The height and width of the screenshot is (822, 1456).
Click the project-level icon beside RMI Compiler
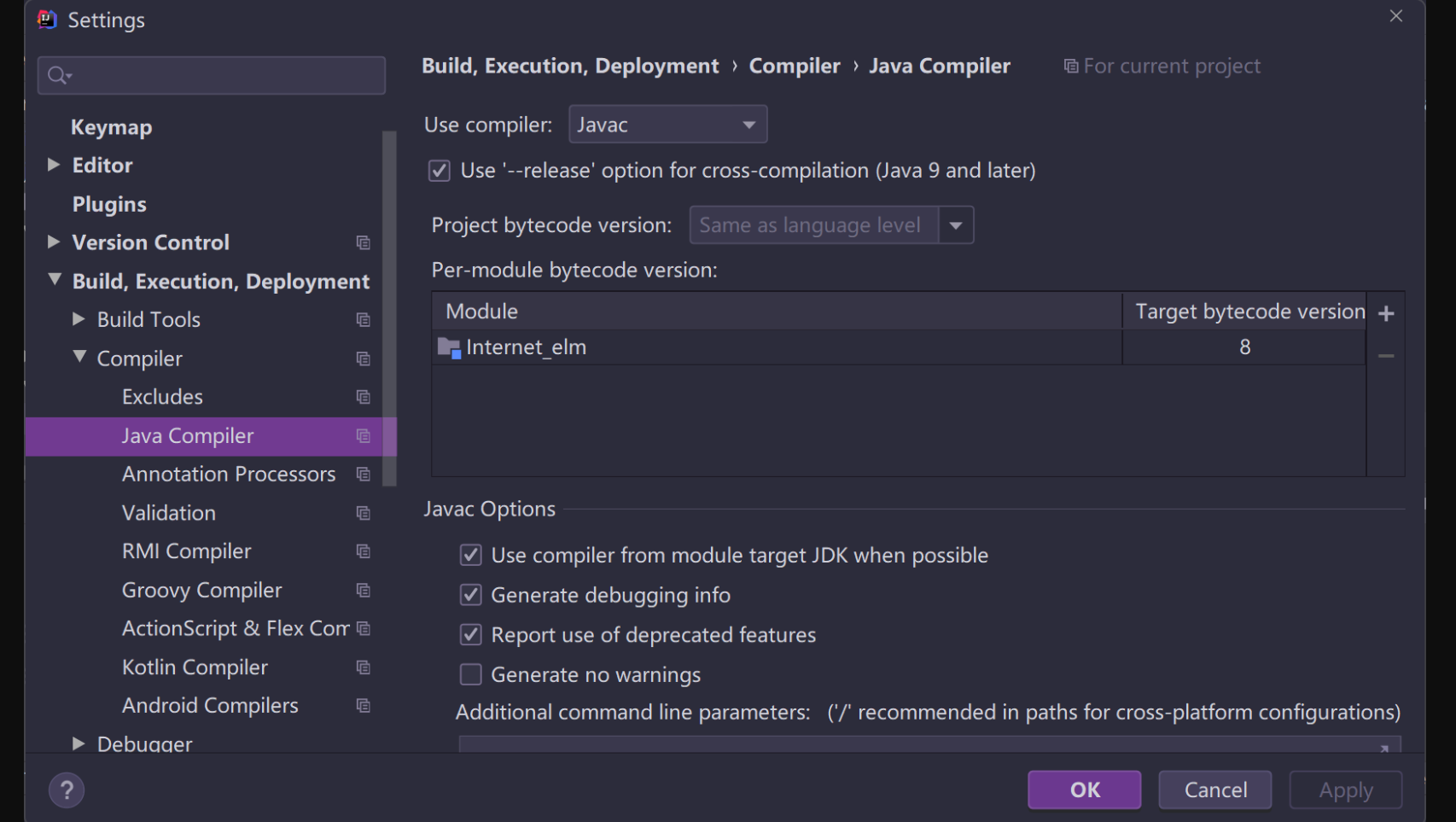[x=364, y=552]
